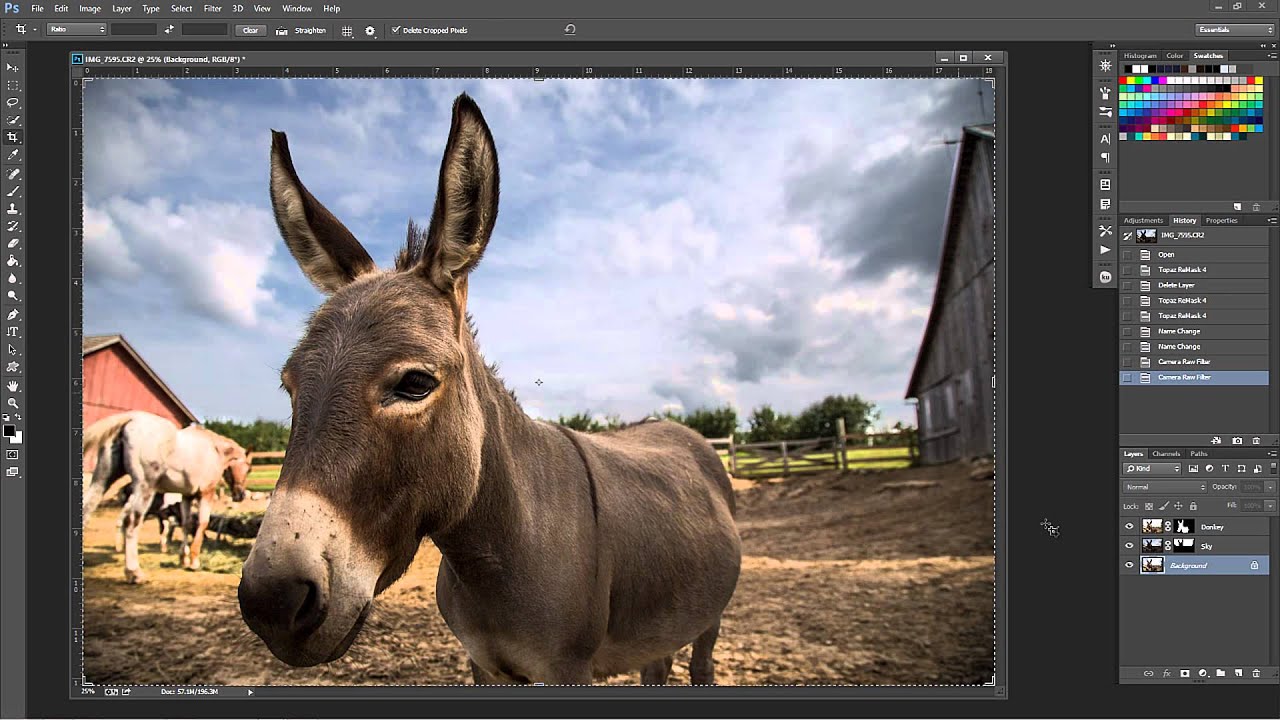
Task: Select the Spot Healing Brush tool
Action: click(13, 173)
